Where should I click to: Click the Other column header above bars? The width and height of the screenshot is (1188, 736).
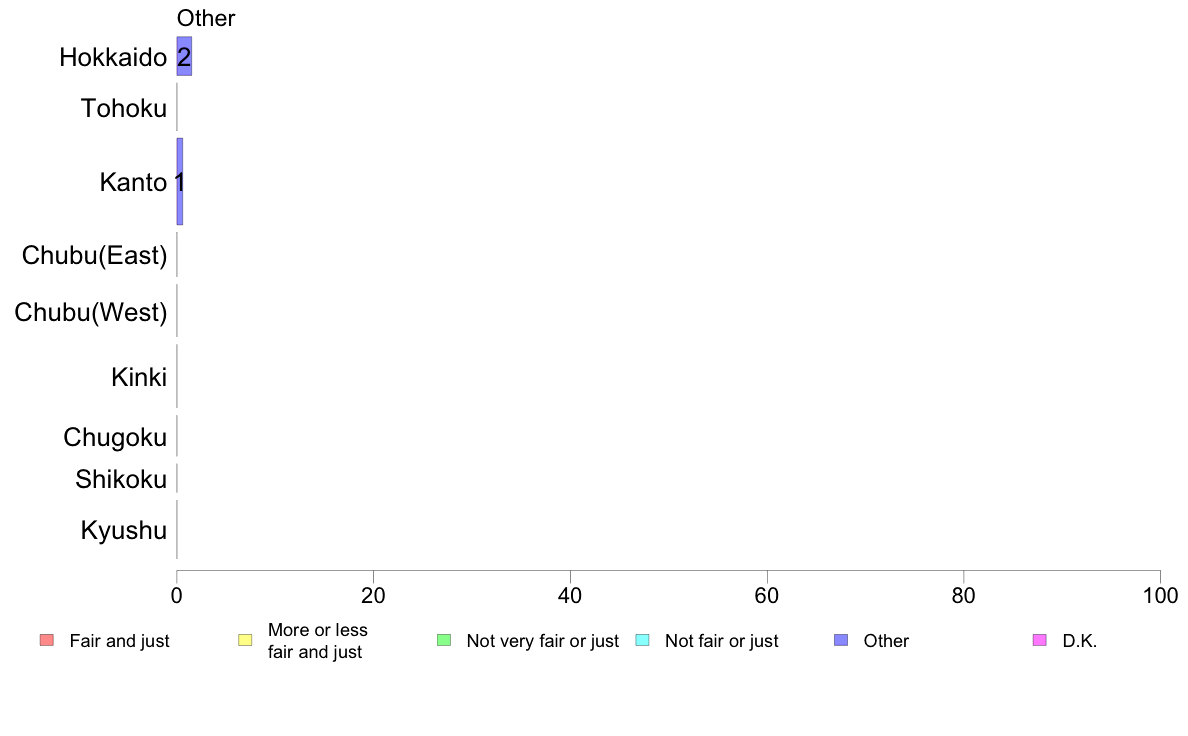click(x=206, y=18)
